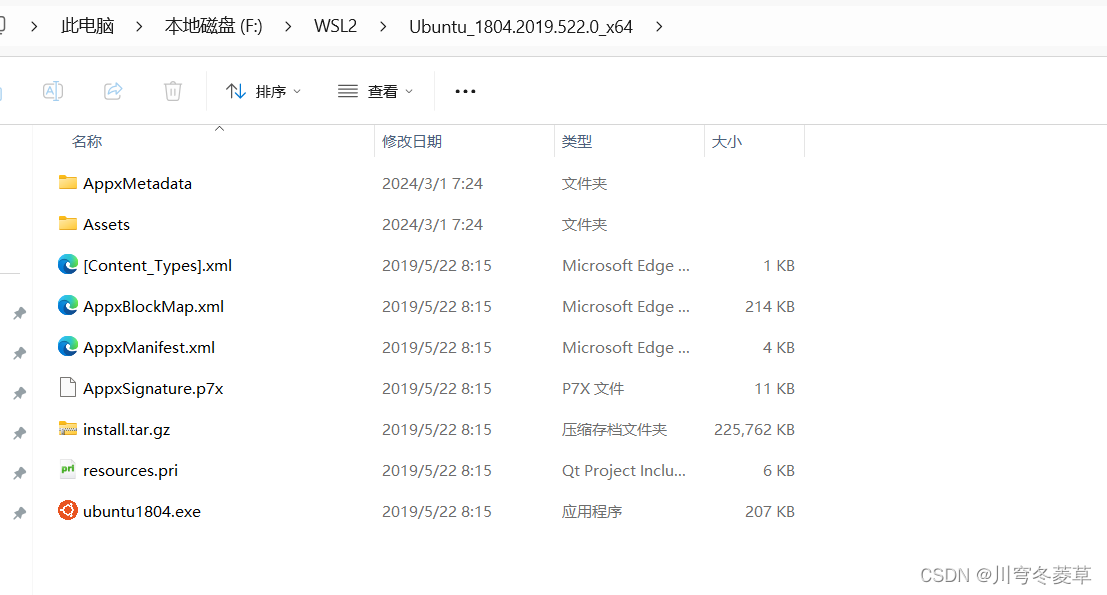Viewport: 1107px width, 595px height.
Task: Expand chevron after WSL2 breadcrumb
Action: (x=383, y=26)
